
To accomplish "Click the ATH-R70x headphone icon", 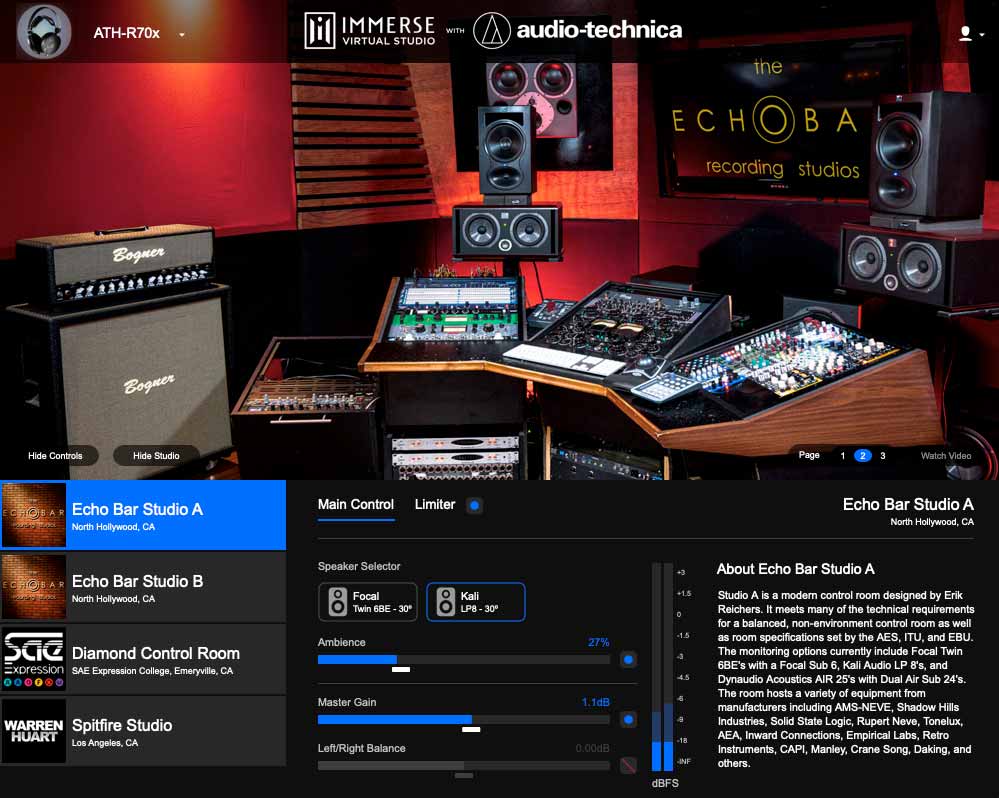I will (x=42, y=31).
